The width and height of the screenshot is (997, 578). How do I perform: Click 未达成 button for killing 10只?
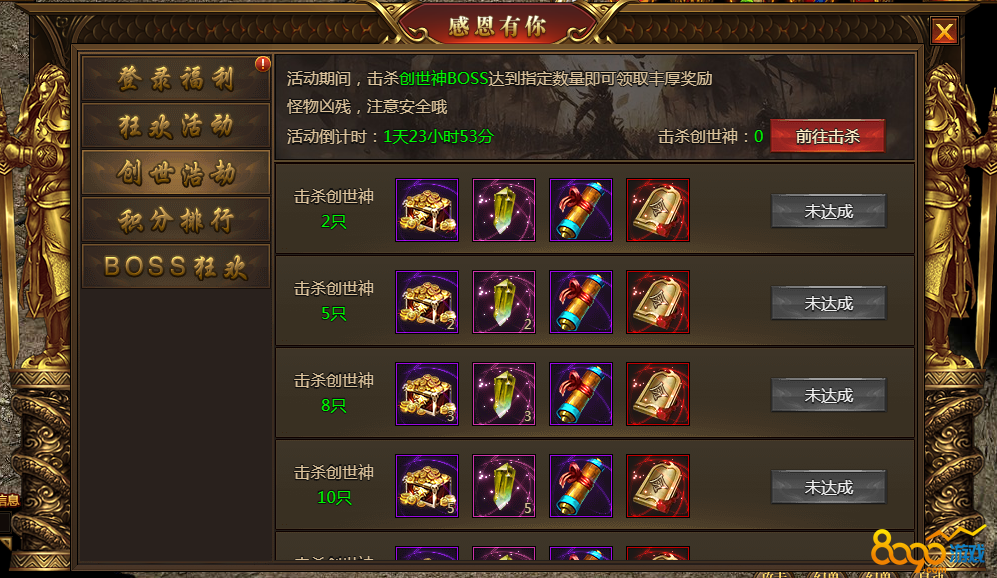[x=829, y=488]
